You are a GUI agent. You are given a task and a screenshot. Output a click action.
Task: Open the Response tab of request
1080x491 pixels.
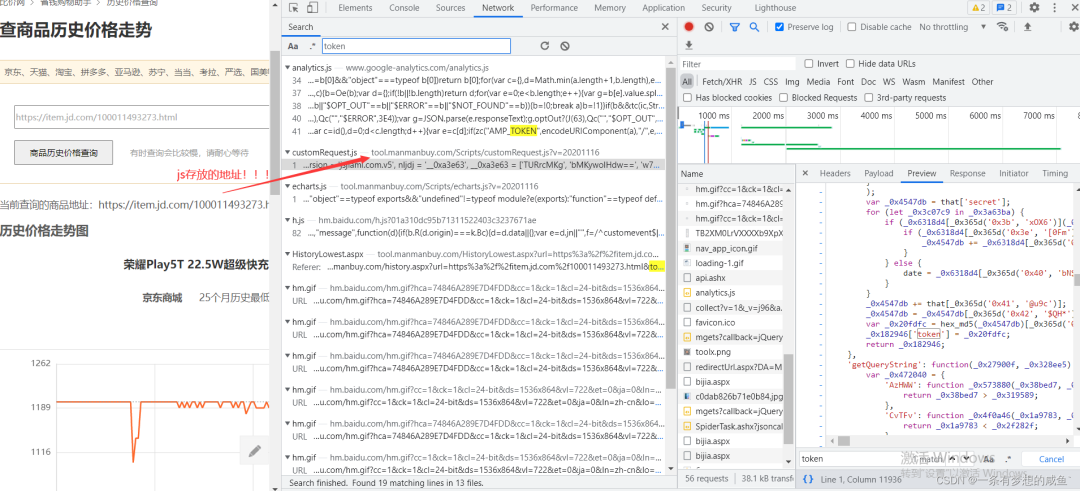(967, 174)
